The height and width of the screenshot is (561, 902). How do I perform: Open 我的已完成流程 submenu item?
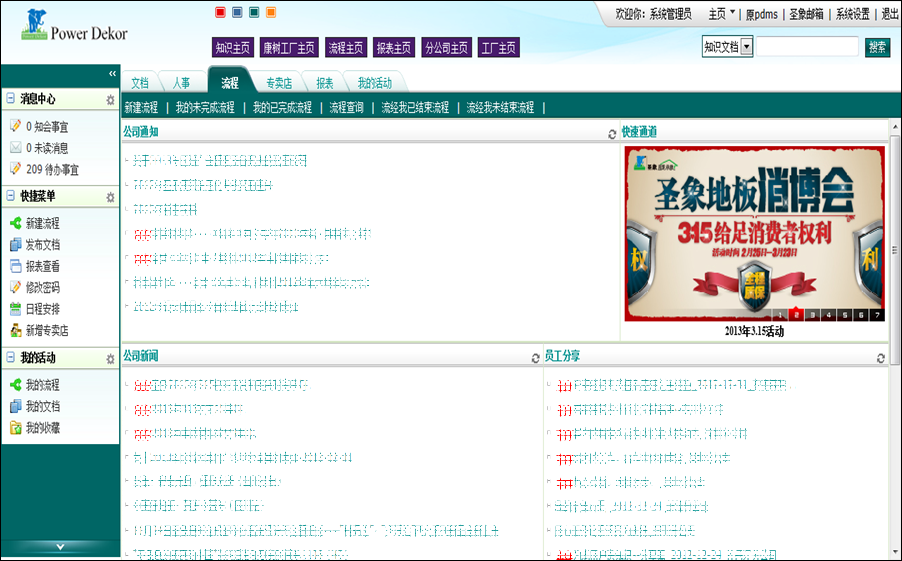282,108
